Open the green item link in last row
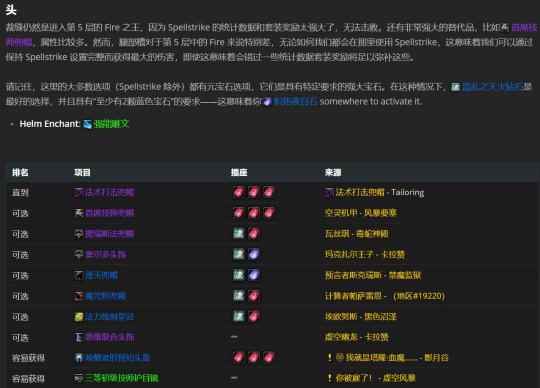This screenshot has width=540, height=388. [122, 378]
